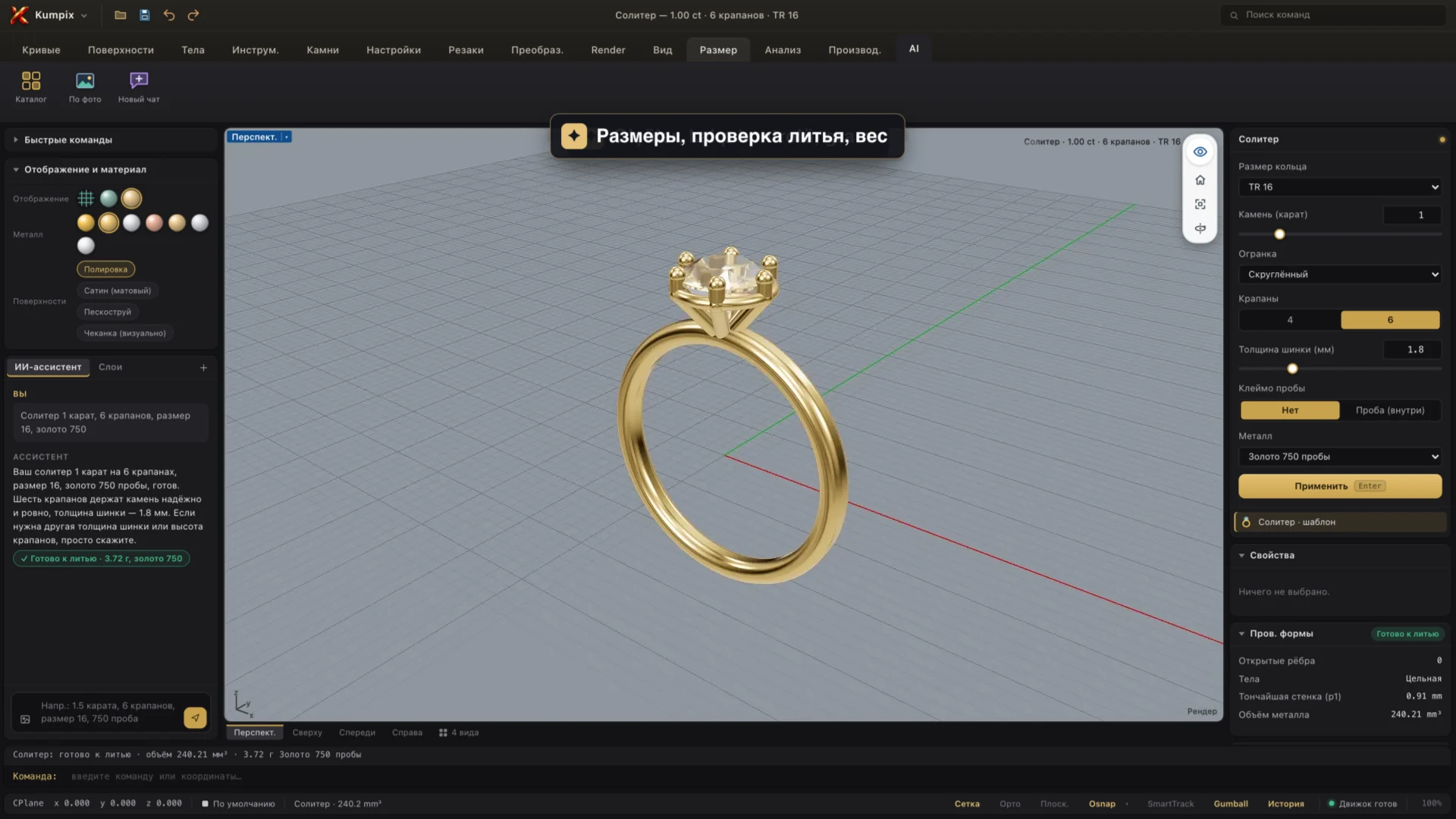Image resolution: width=1456 pixels, height=819 pixels.
Task: Click the Применить apply button
Action: point(1340,486)
